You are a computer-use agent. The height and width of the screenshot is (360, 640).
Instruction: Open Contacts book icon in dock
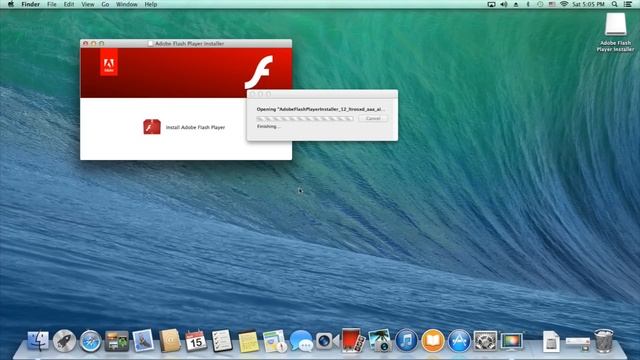point(169,340)
